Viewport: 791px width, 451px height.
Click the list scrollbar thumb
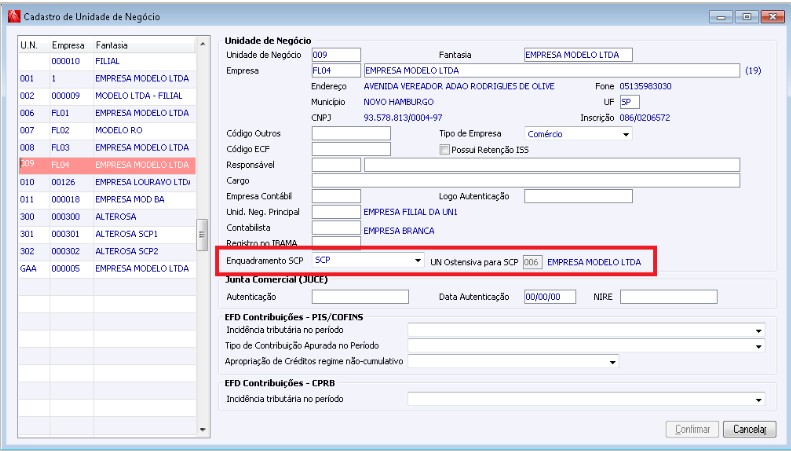(x=202, y=235)
